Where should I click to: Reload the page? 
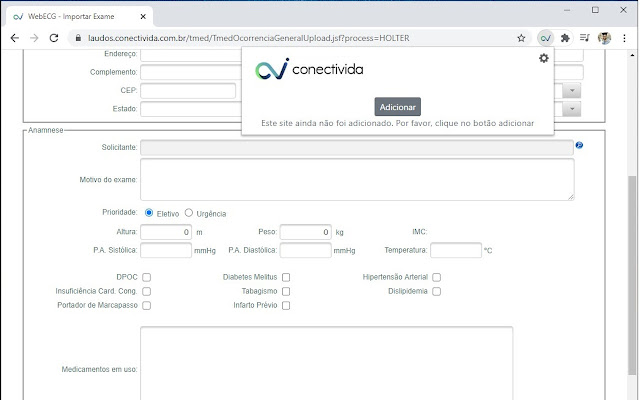tap(53, 38)
